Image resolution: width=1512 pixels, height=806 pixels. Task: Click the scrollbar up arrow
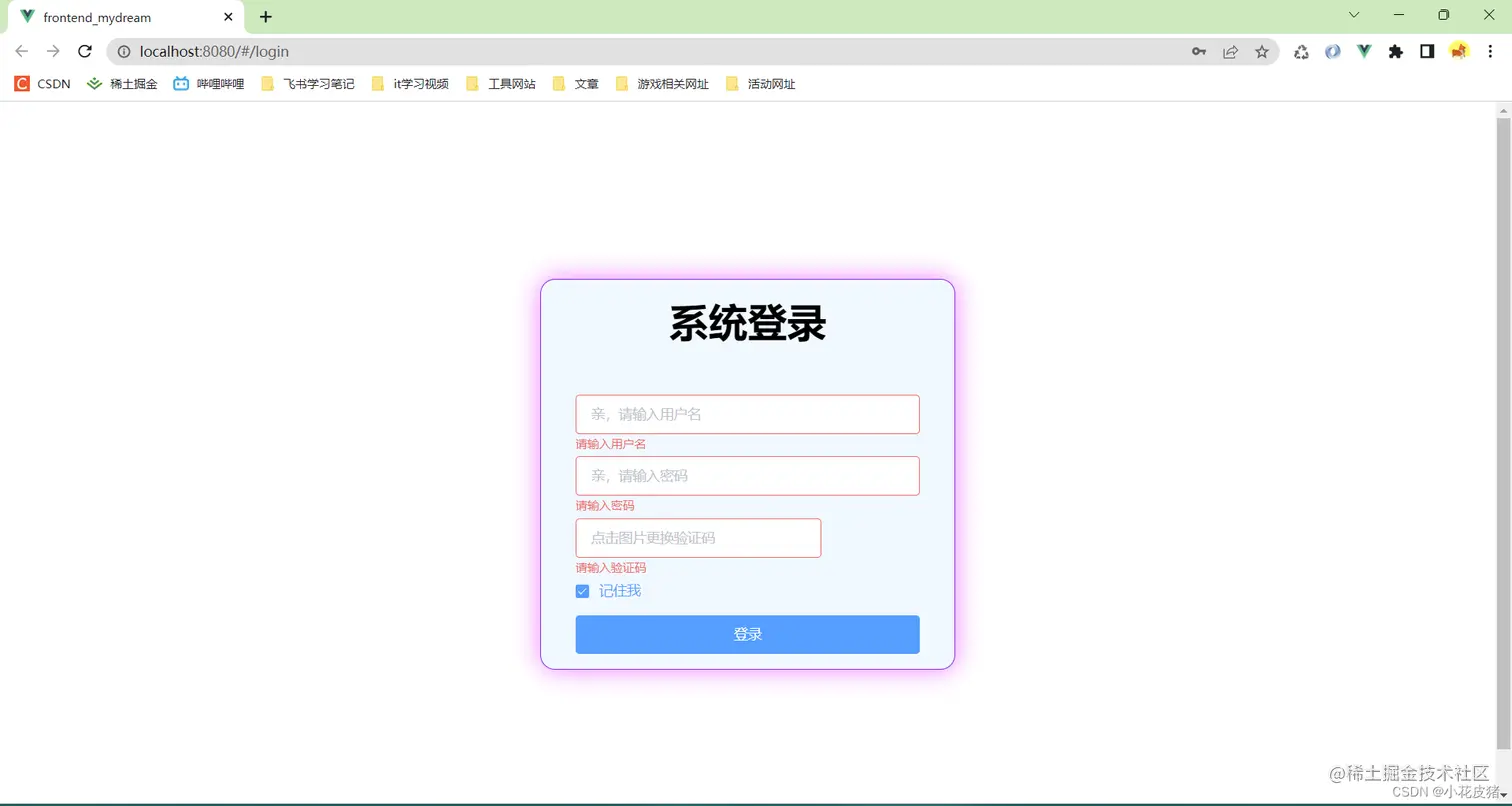(x=1503, y=109)
